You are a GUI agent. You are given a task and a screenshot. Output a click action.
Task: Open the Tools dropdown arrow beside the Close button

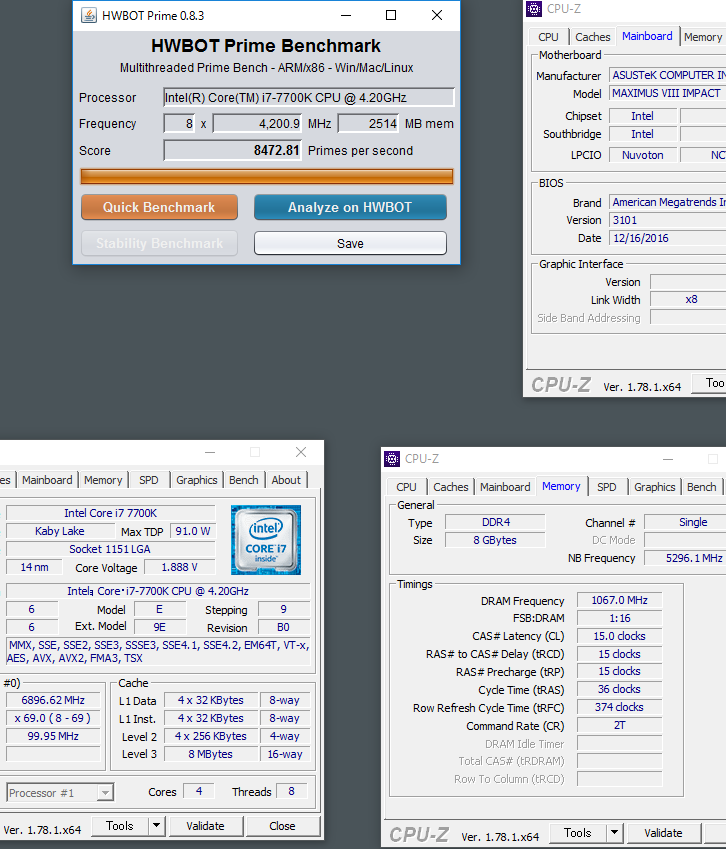(x=156, y=826)
